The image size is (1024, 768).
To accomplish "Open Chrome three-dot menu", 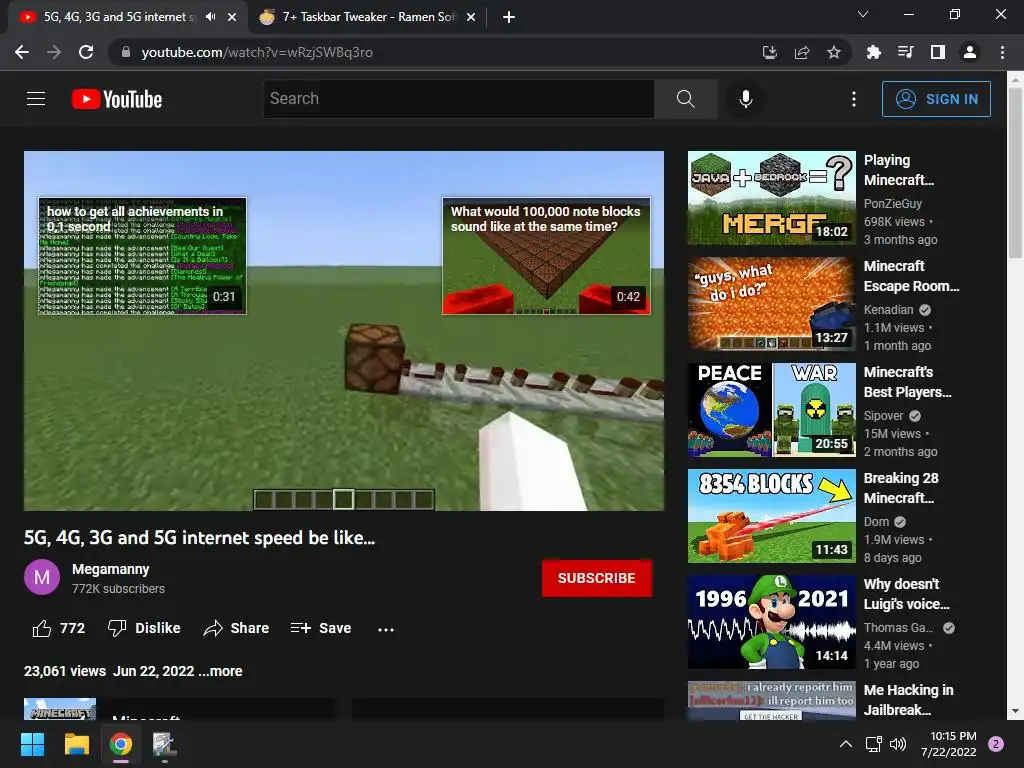I will tap(1002, 52).
